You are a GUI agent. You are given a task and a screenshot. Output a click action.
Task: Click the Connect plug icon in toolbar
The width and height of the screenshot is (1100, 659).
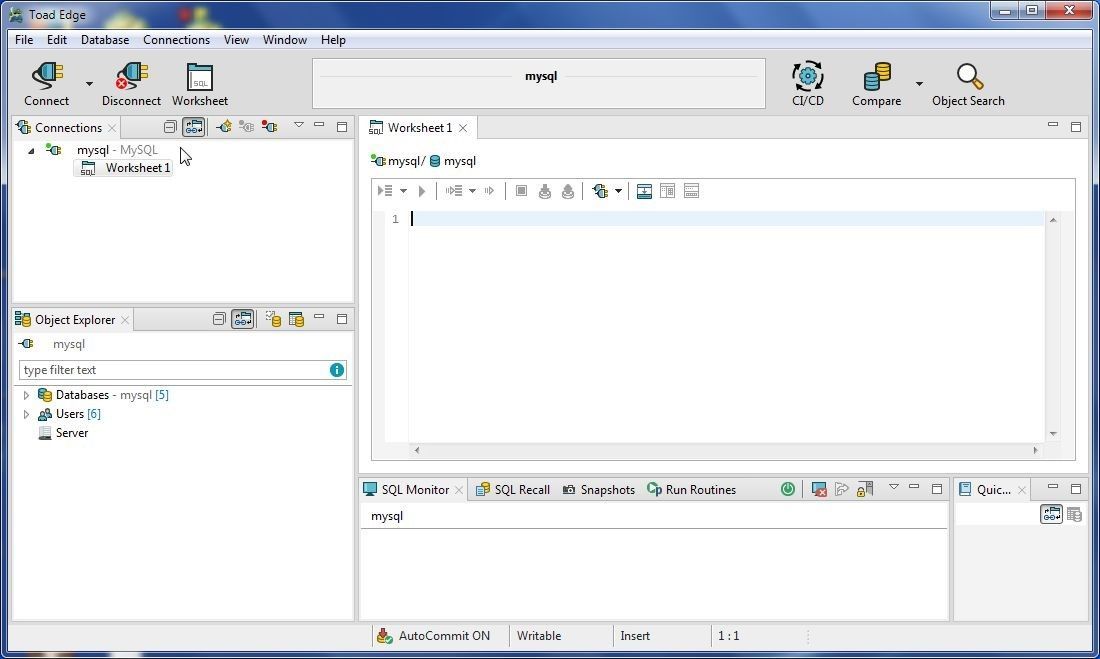(46, 76)
